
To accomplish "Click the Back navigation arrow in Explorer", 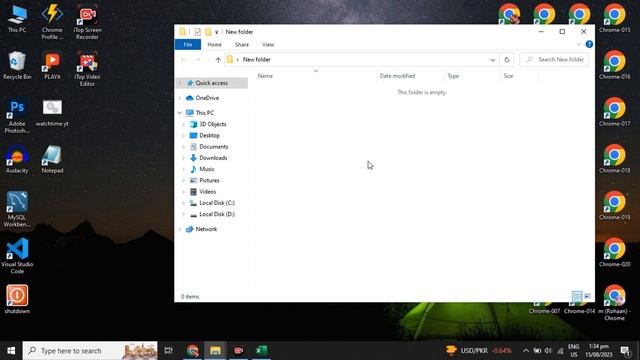I will point(184,60).
